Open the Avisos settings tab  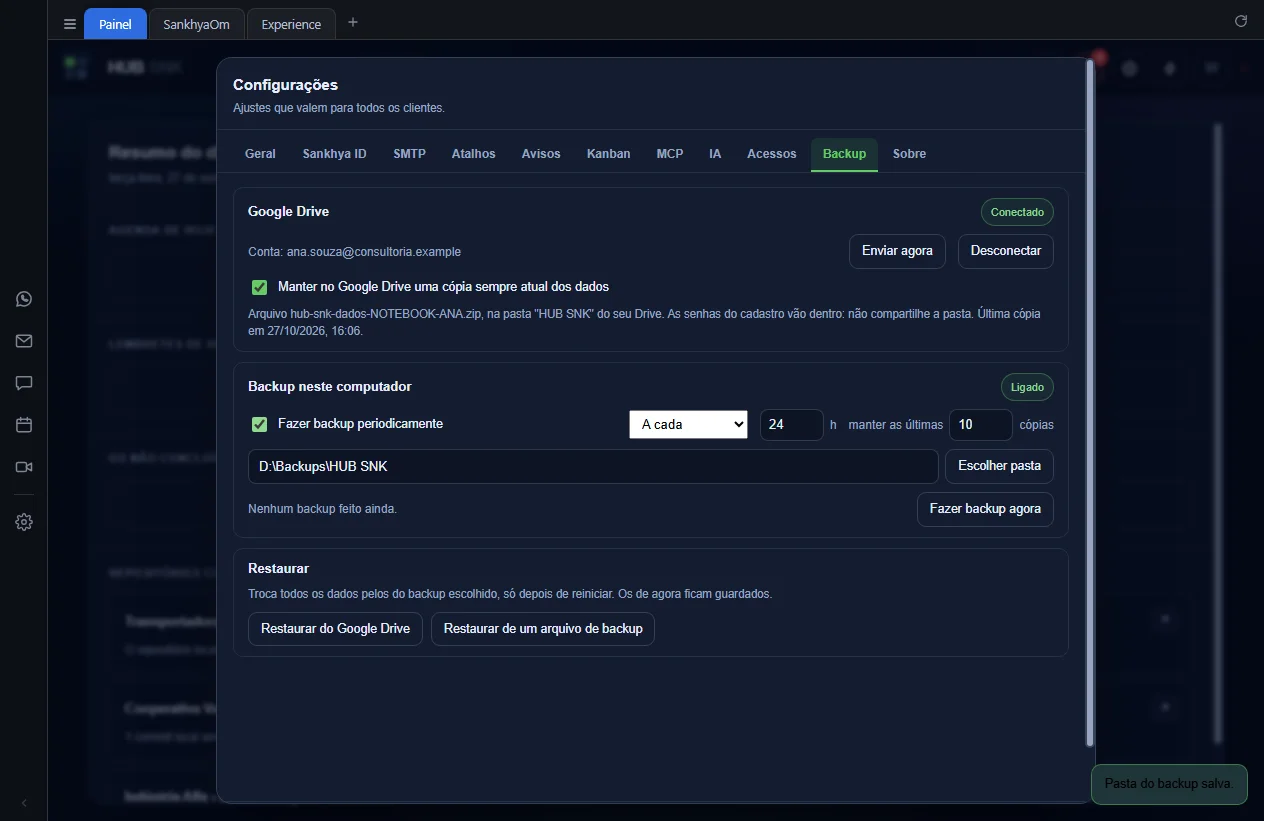tap(541, 154)
